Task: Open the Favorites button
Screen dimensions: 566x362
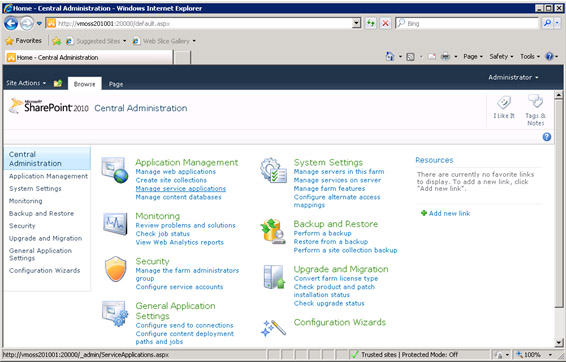Action: (23, 41)
